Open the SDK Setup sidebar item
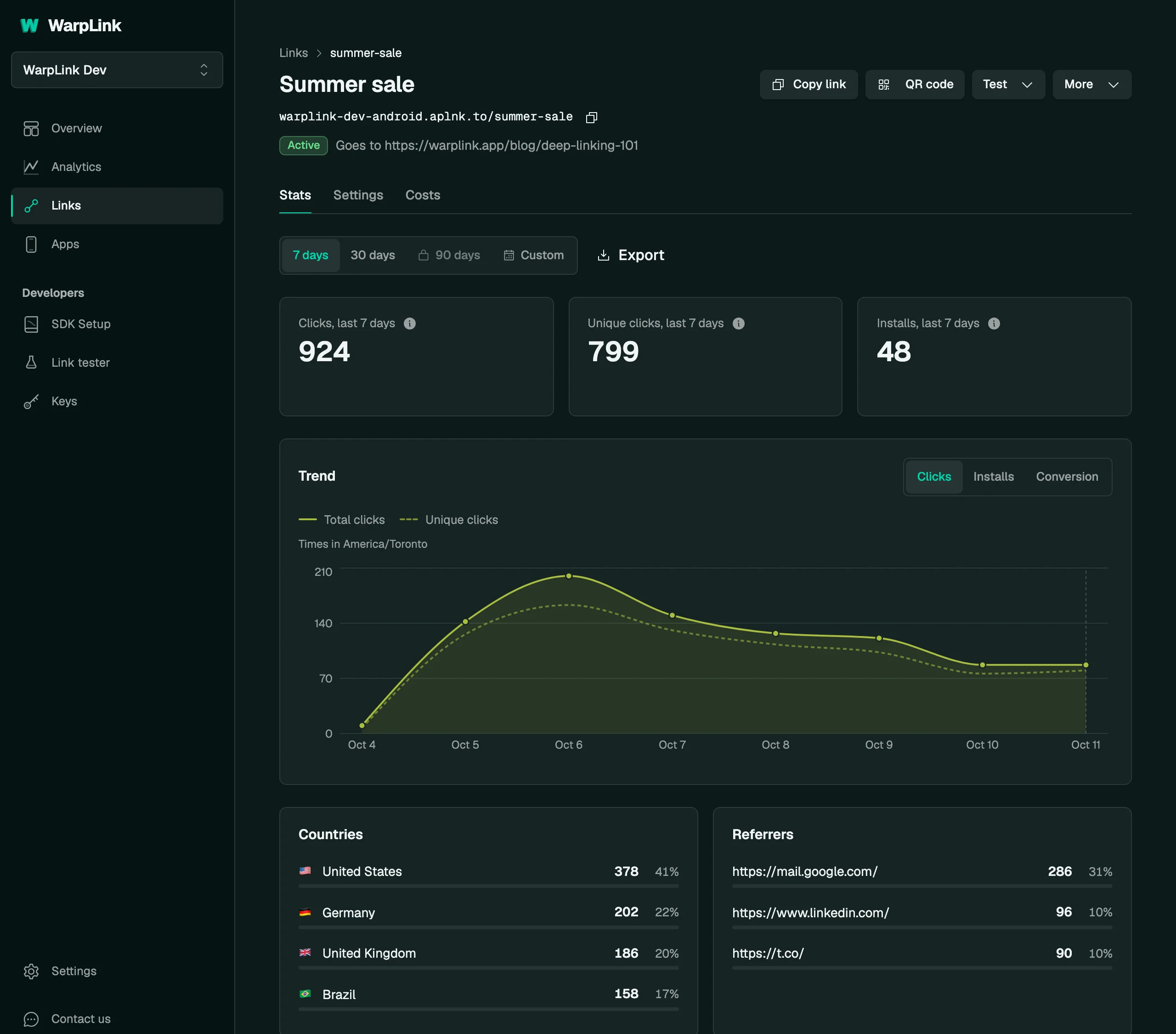 pyautogui.click(x=117, y=324)
